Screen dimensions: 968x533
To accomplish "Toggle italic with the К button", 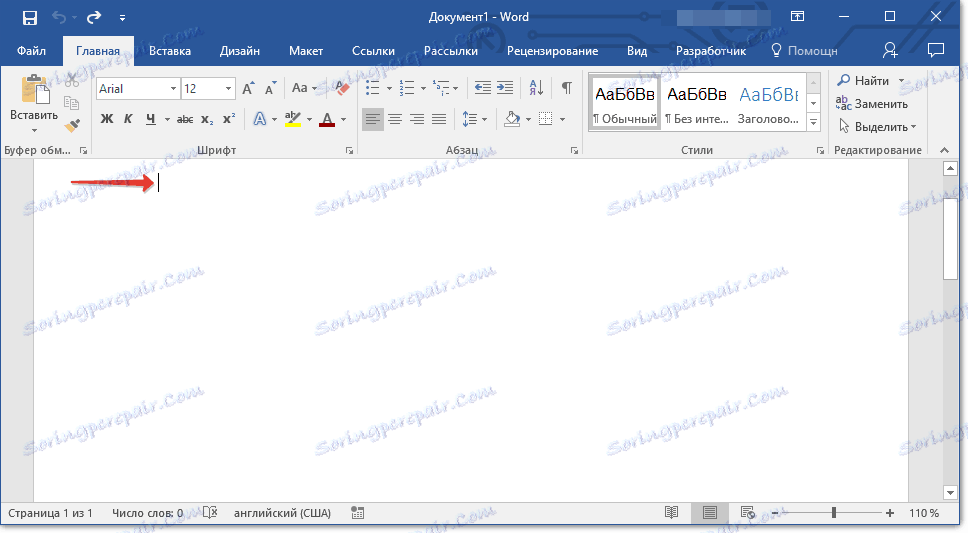I will coord(128,119).
